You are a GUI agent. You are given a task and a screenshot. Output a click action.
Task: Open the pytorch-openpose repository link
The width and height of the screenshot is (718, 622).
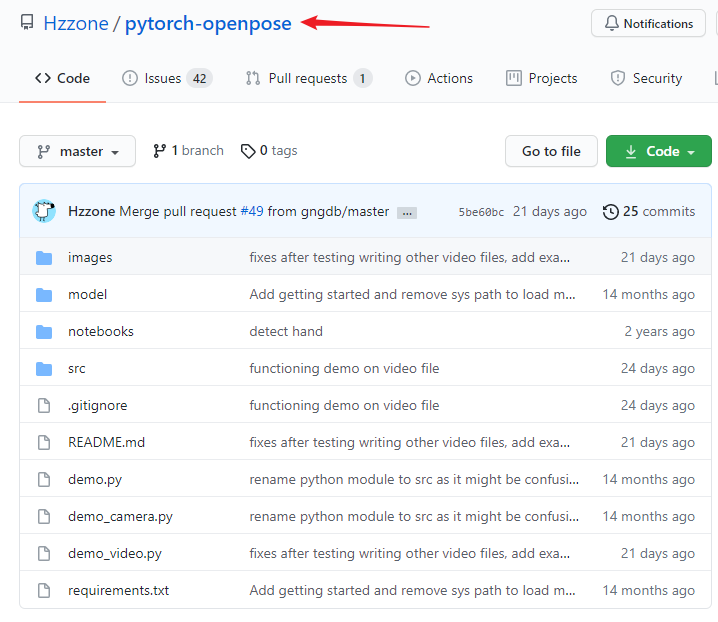pos(208,23)
